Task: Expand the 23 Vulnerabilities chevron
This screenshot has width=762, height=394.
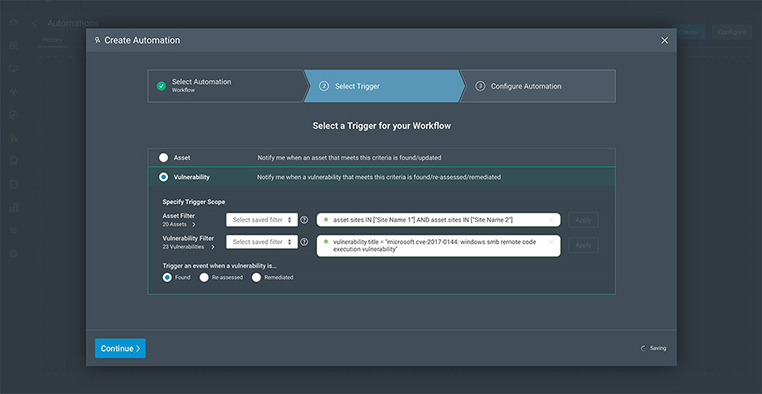Action: coord(212,247)
